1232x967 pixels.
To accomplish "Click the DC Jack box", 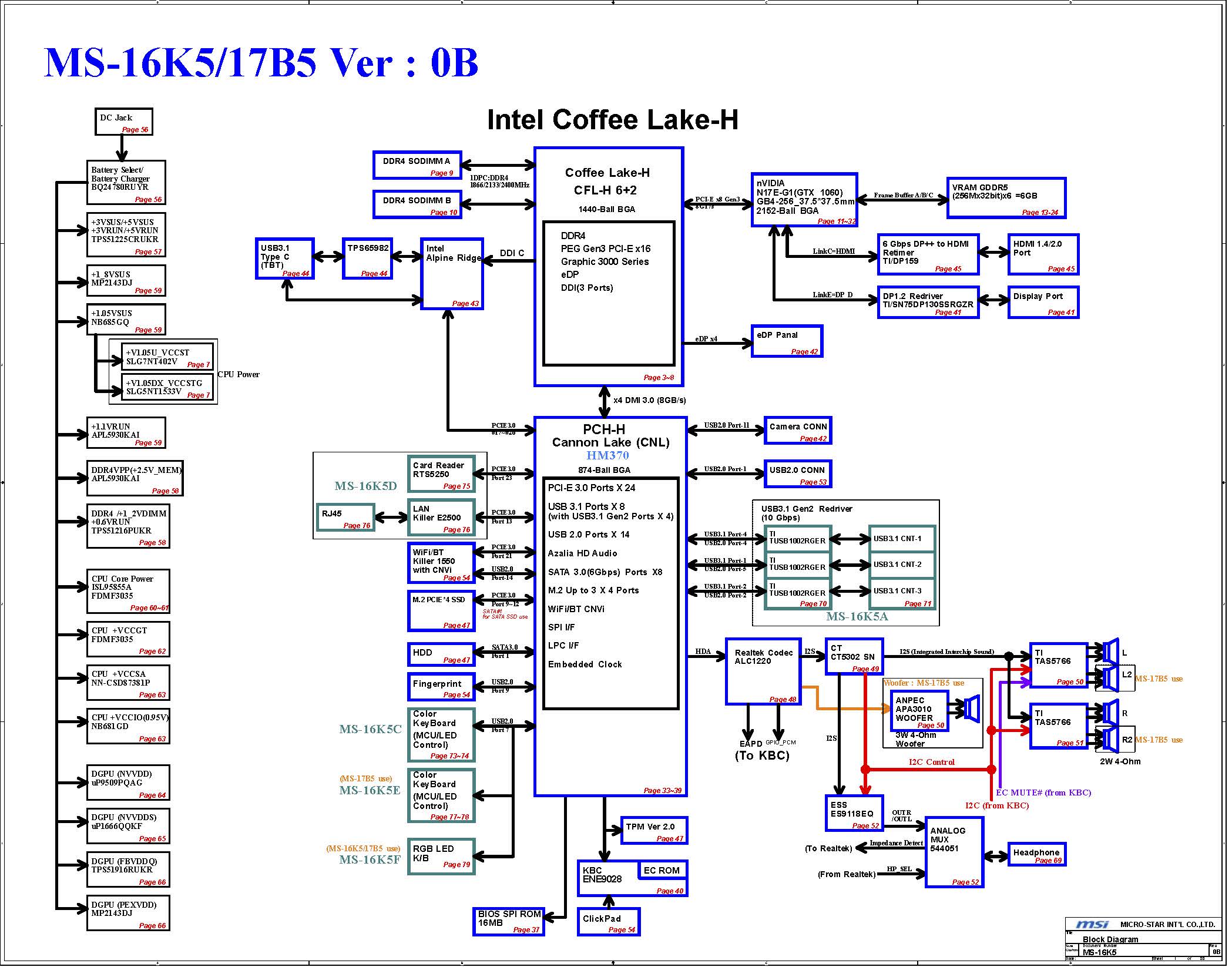I will pos(124,122).
